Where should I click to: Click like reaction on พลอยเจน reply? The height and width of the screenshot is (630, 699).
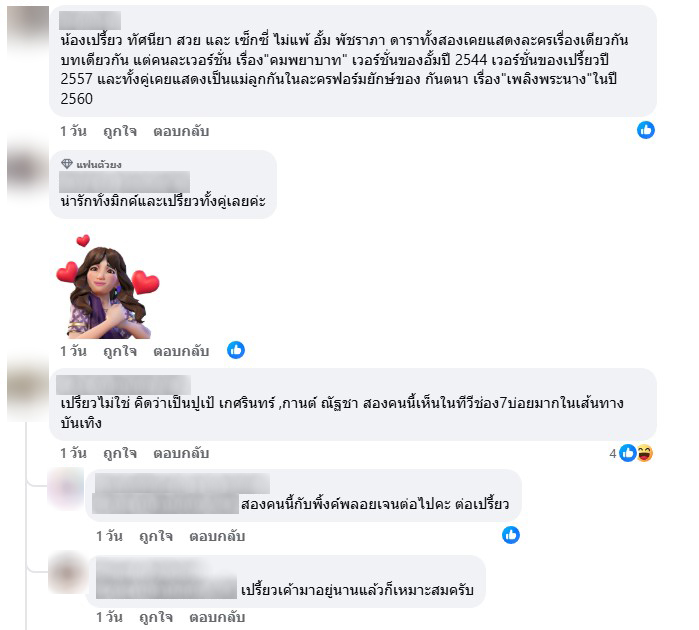coord(511,535)
